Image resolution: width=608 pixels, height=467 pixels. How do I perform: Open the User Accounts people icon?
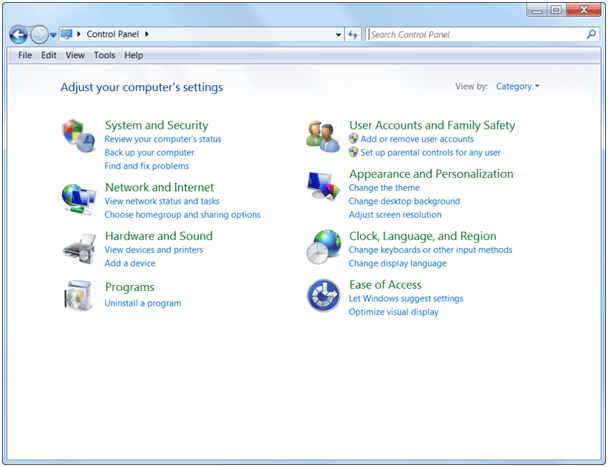pyautogui.click(x=323, y=136)
